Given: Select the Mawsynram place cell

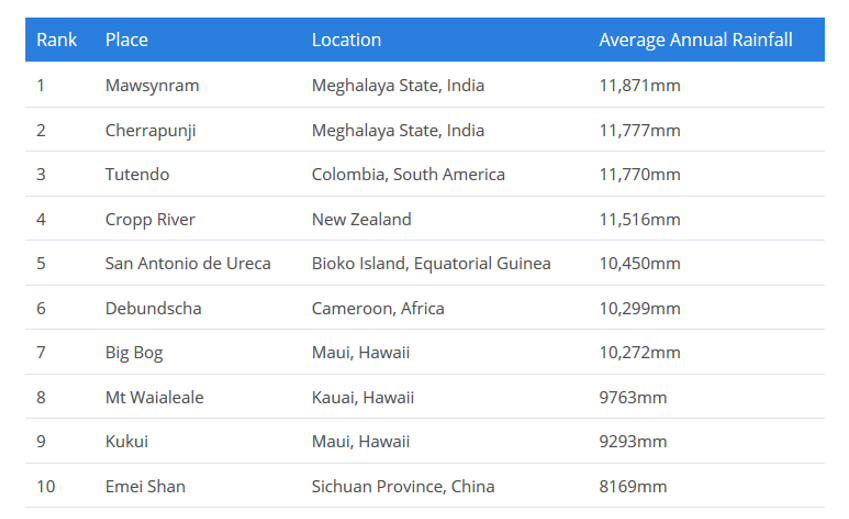Looking at the screenshot, I should pyautogui.click(x=152, y=86).
